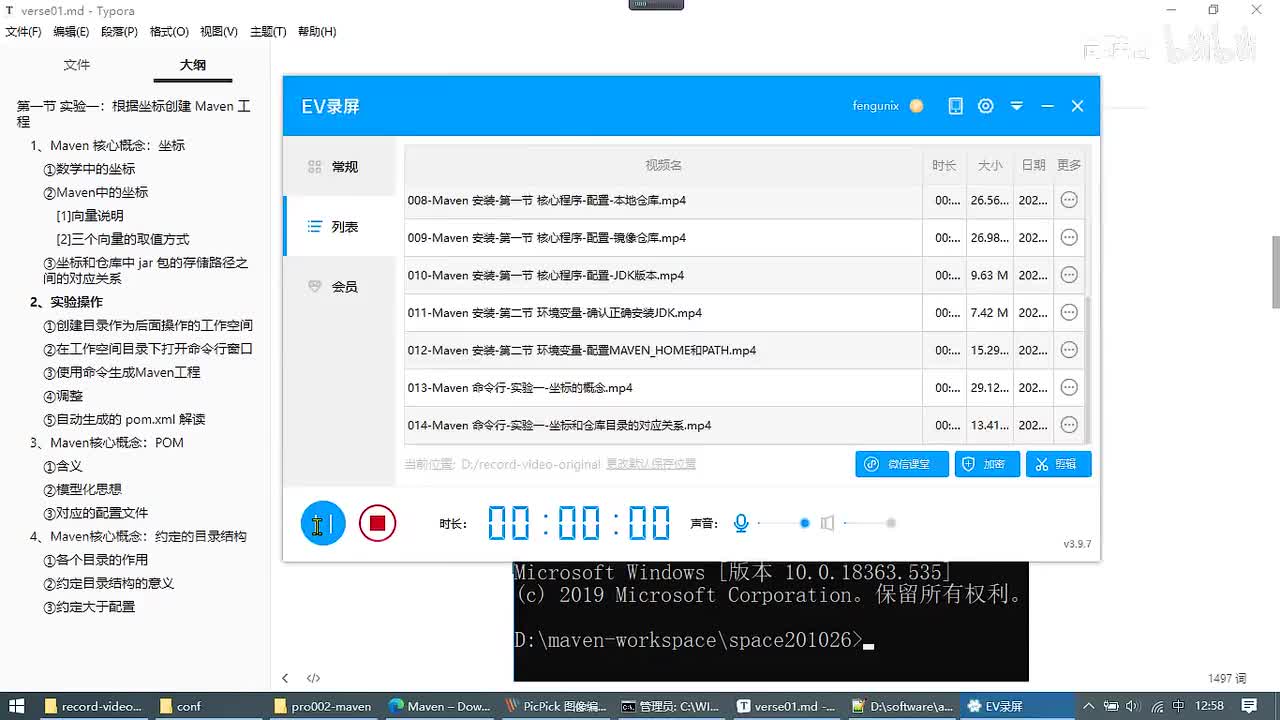Toggle the speaker mute icon

tap(827, 523)
